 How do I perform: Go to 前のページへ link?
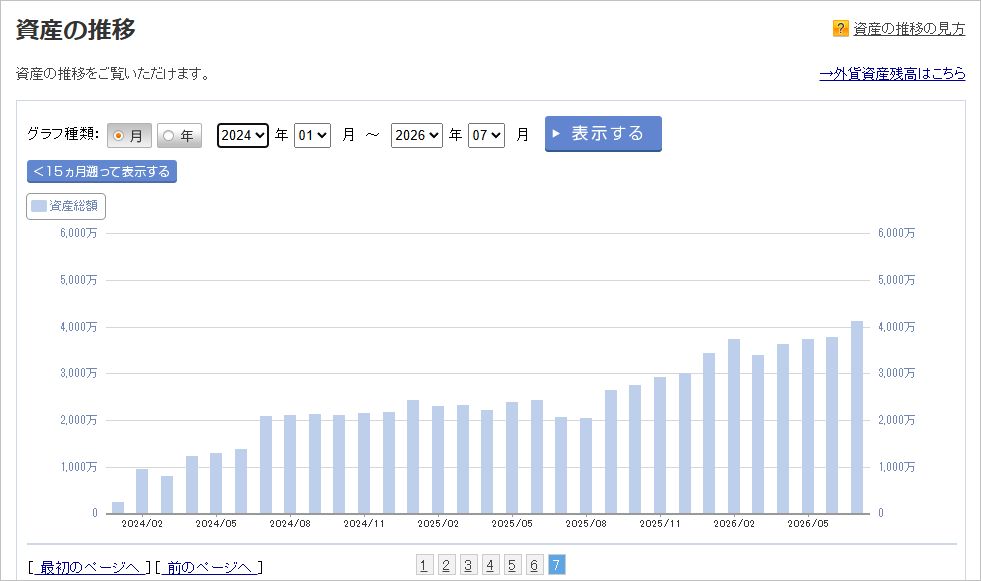[x=209, y=567]
